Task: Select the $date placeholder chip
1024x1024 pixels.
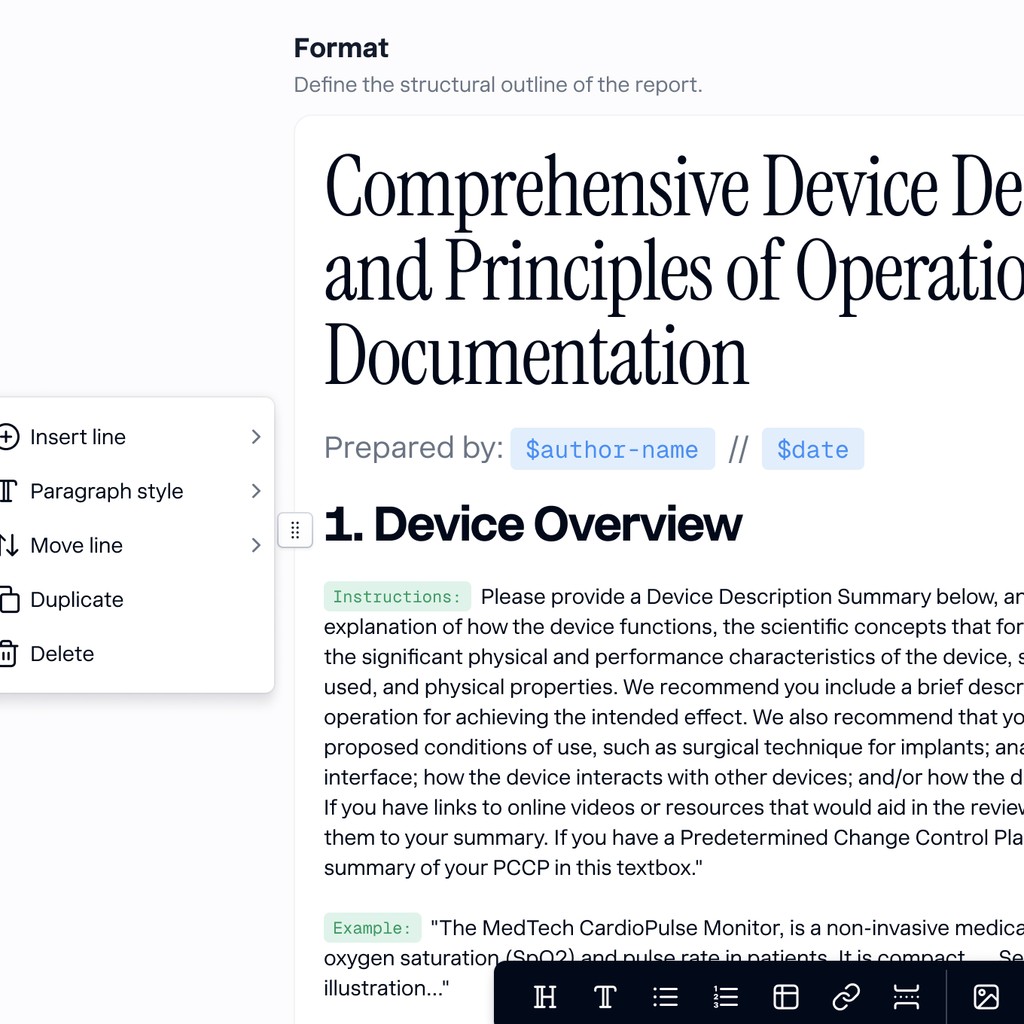Action: point(813,449)
